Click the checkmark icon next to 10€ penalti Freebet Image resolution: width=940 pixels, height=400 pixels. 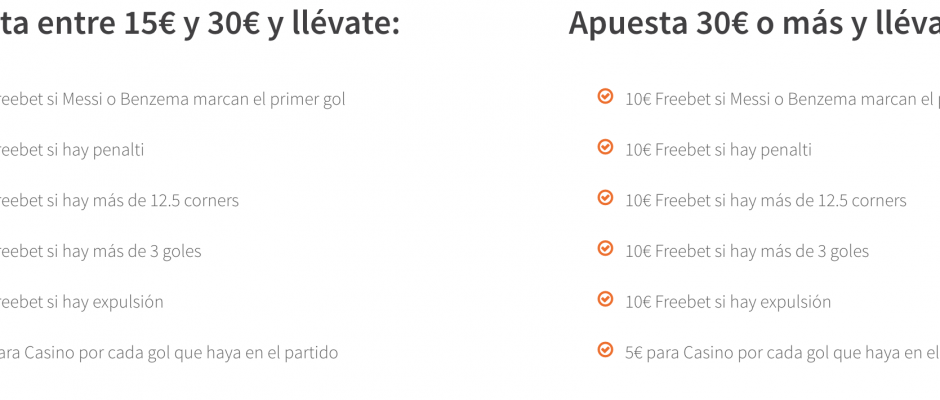coord(605,147)
